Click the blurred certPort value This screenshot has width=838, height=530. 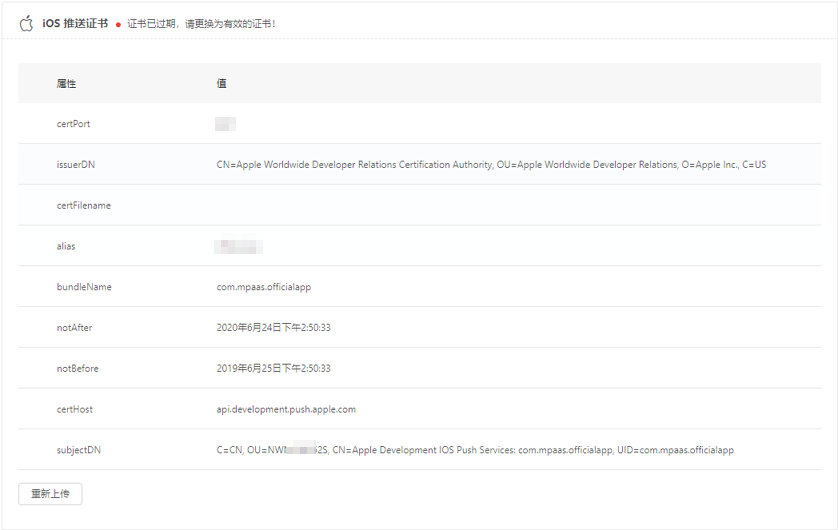225,124
